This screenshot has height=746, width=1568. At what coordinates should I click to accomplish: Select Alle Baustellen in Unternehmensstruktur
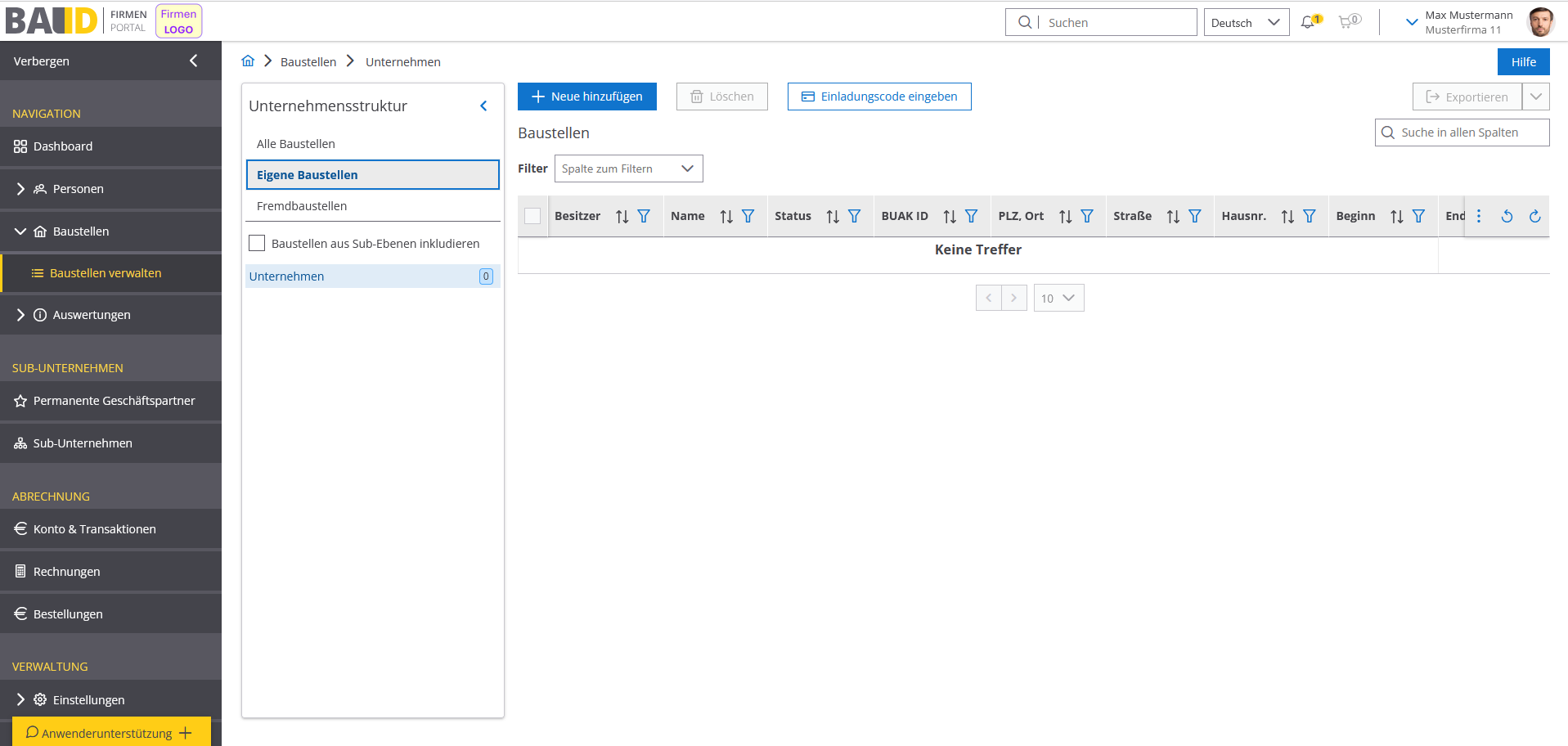click(x=296, y=144)
